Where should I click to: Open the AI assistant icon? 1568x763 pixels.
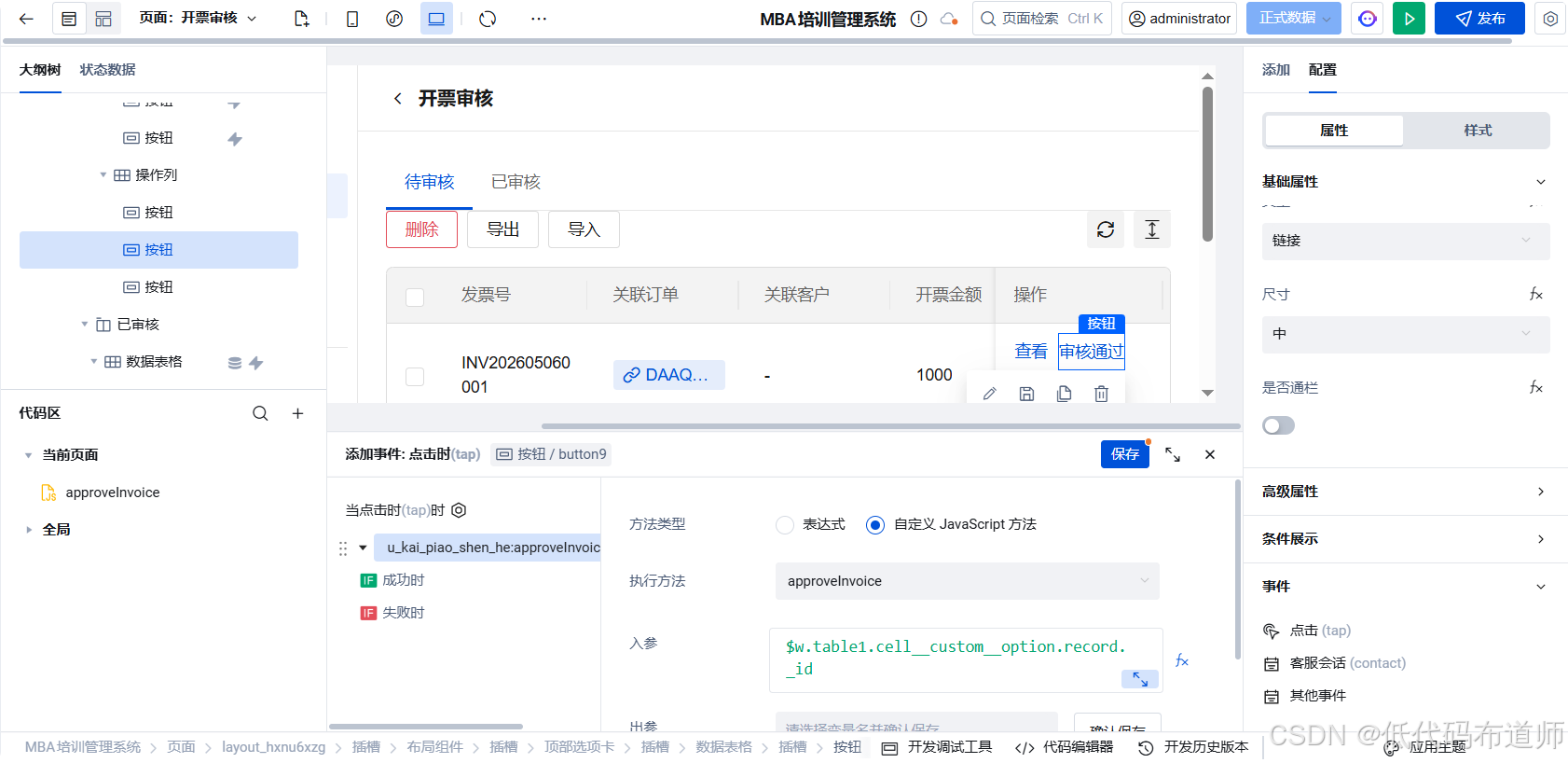click(1368, 19)
